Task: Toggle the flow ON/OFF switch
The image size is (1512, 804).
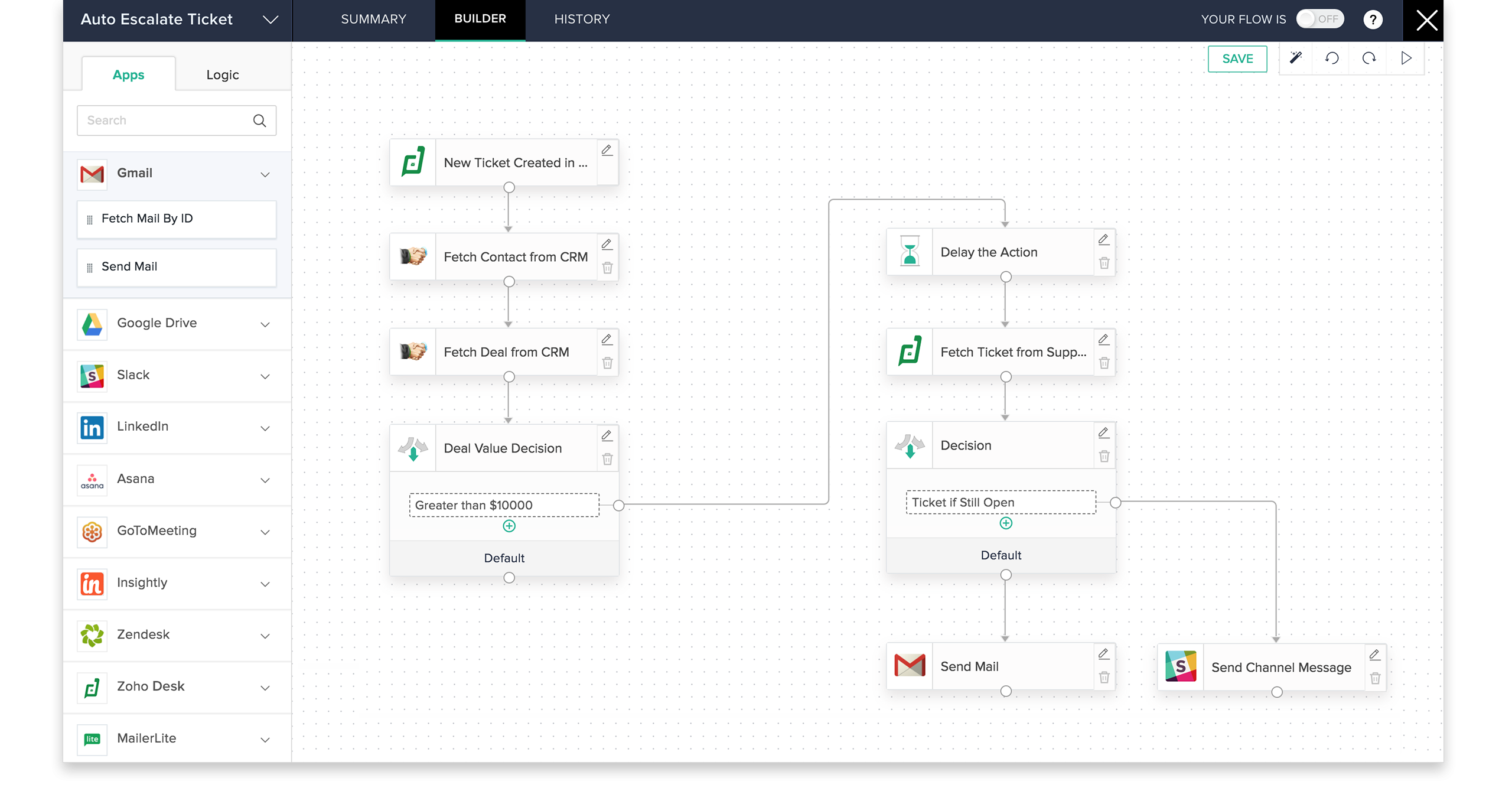Action: 1319,19
